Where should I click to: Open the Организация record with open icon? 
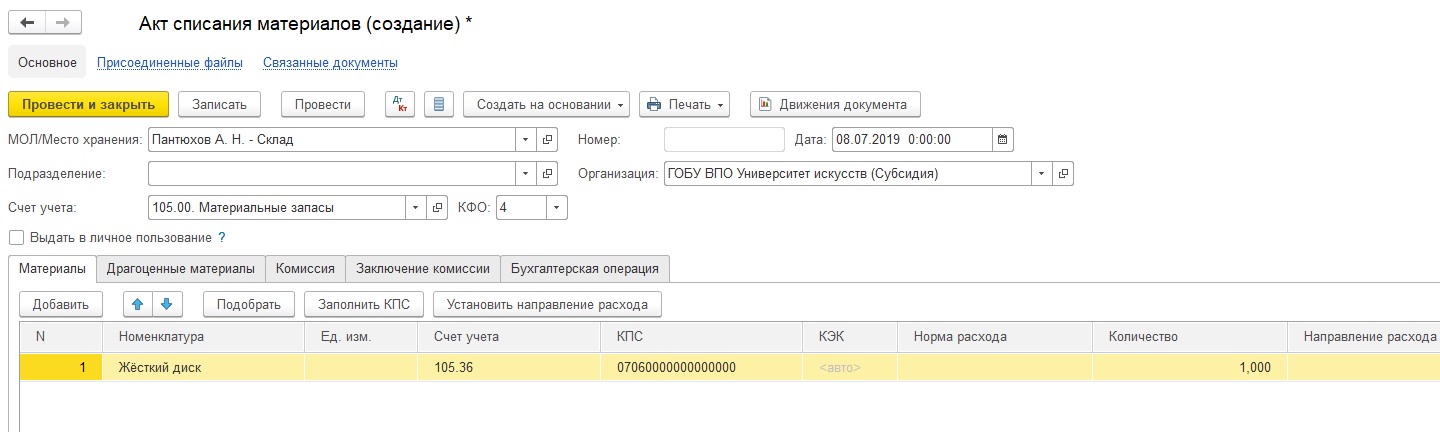tap(1063, 173)
